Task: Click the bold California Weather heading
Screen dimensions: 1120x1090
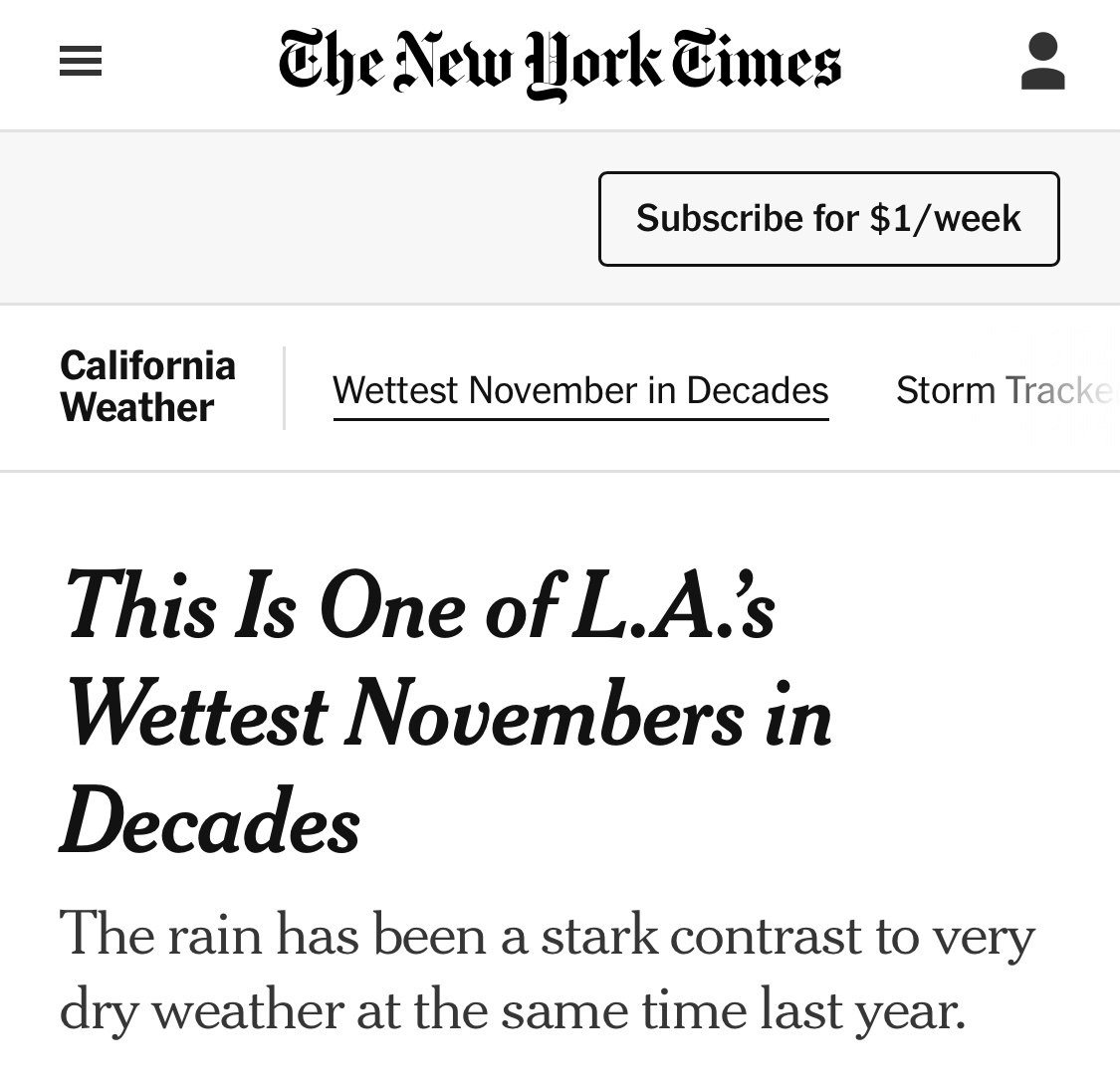Action: [147, 386]
